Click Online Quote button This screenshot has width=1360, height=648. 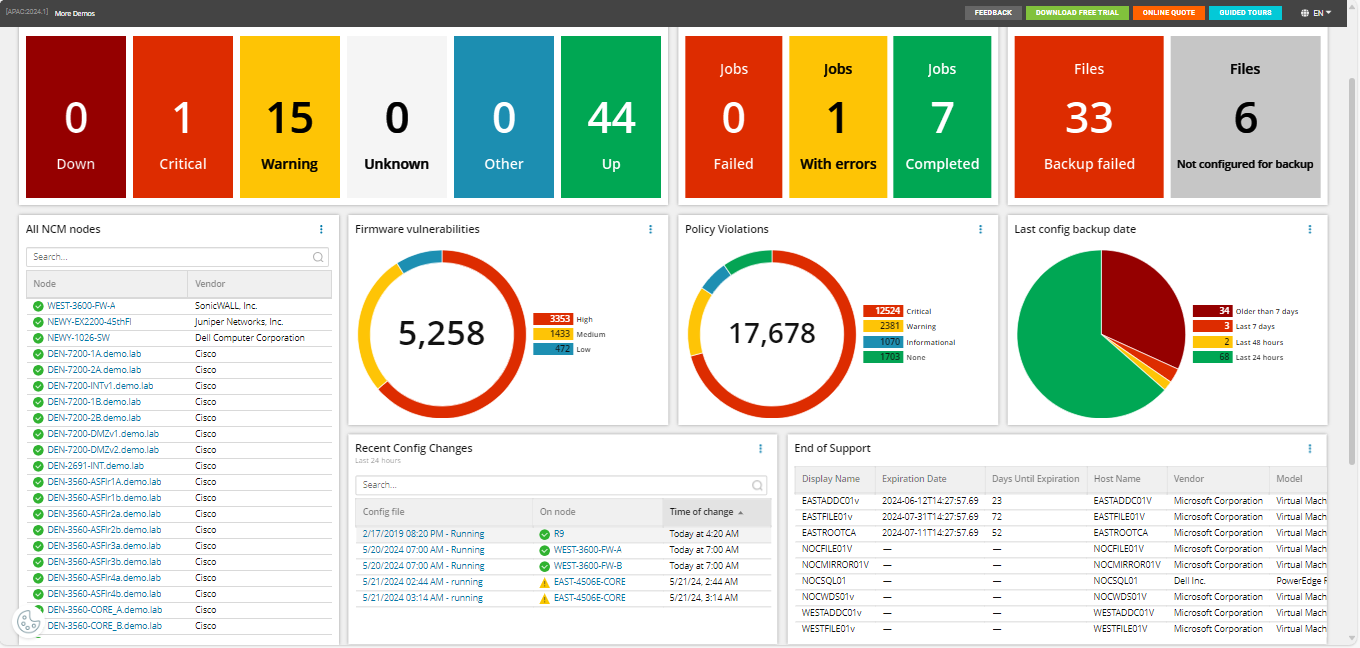[1169, 13]
